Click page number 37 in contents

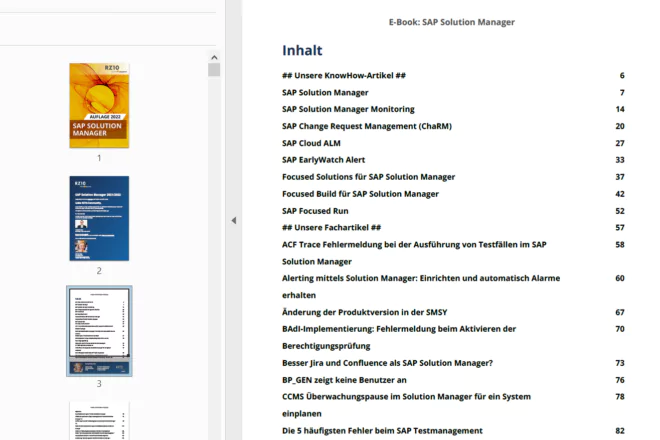point(620,177)
